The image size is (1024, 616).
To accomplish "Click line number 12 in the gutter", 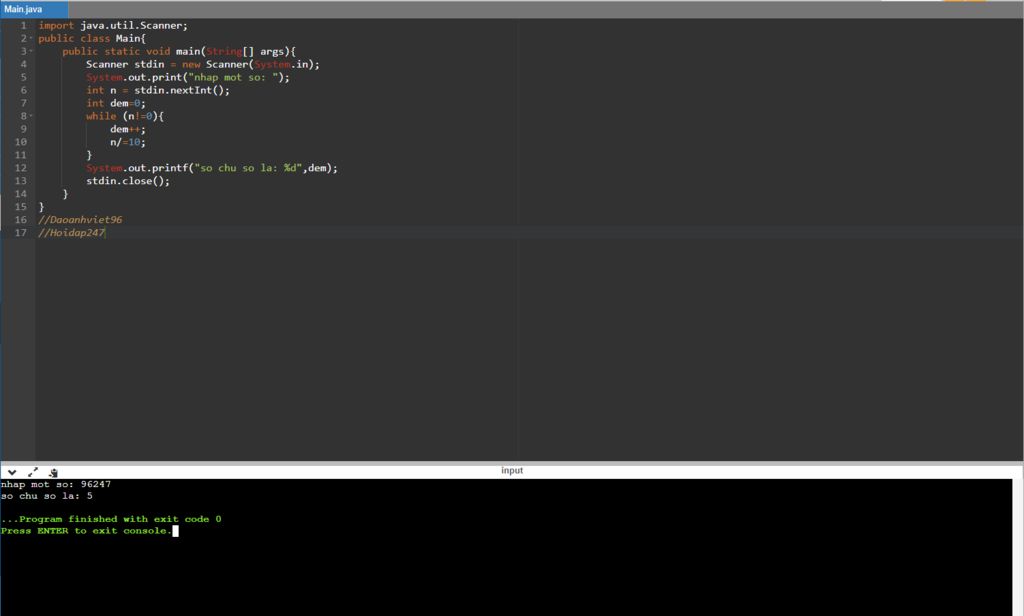I will pos(21,168).
